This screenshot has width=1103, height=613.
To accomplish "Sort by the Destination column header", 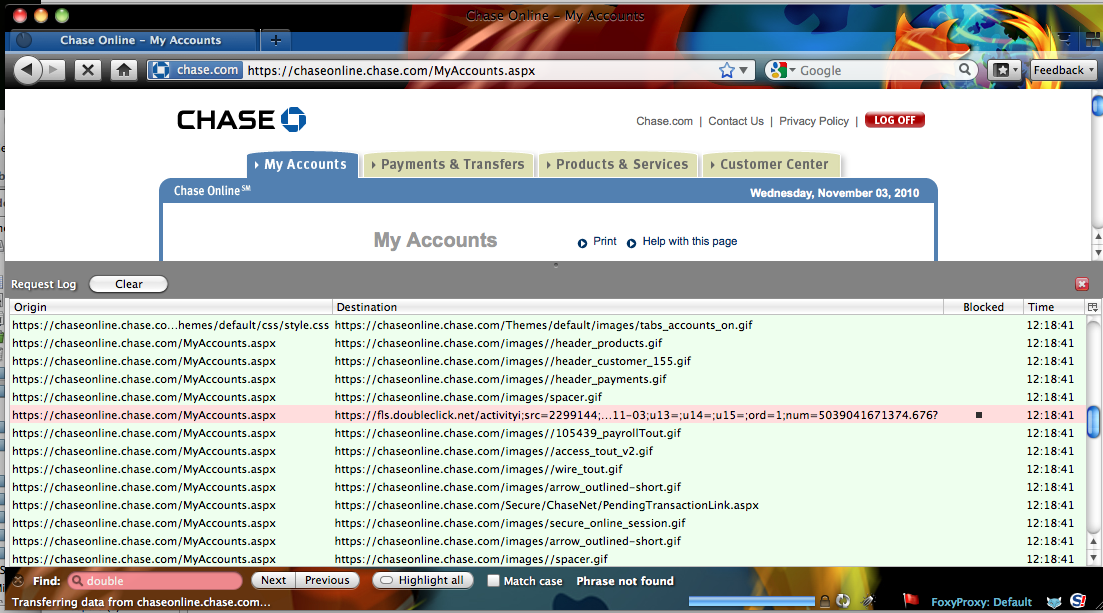I will tap(637, 307).
